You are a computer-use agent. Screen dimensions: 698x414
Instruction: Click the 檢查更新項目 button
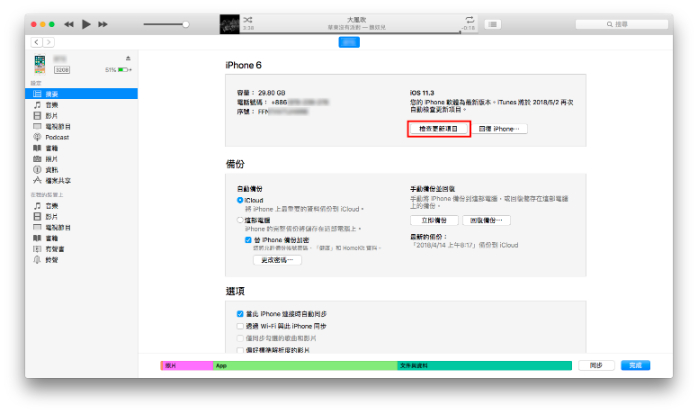(x=439, y=129)
